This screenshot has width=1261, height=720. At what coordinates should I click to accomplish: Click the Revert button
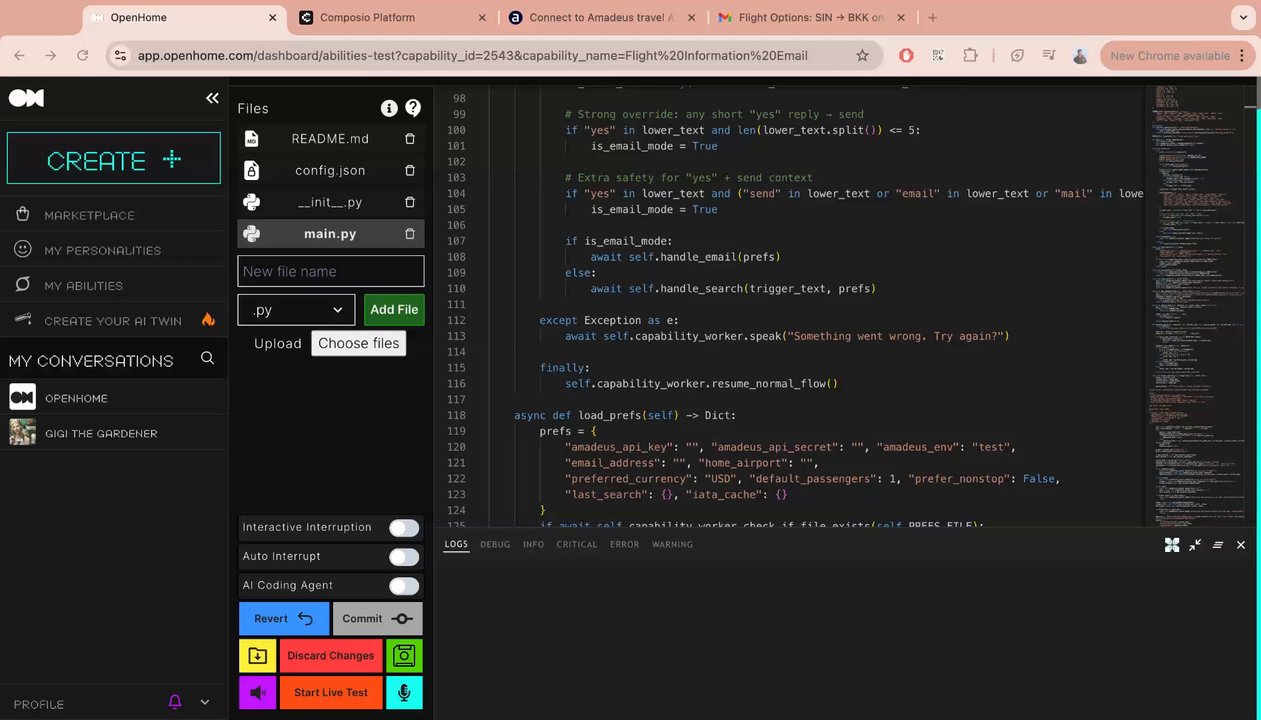coord(283,619)
